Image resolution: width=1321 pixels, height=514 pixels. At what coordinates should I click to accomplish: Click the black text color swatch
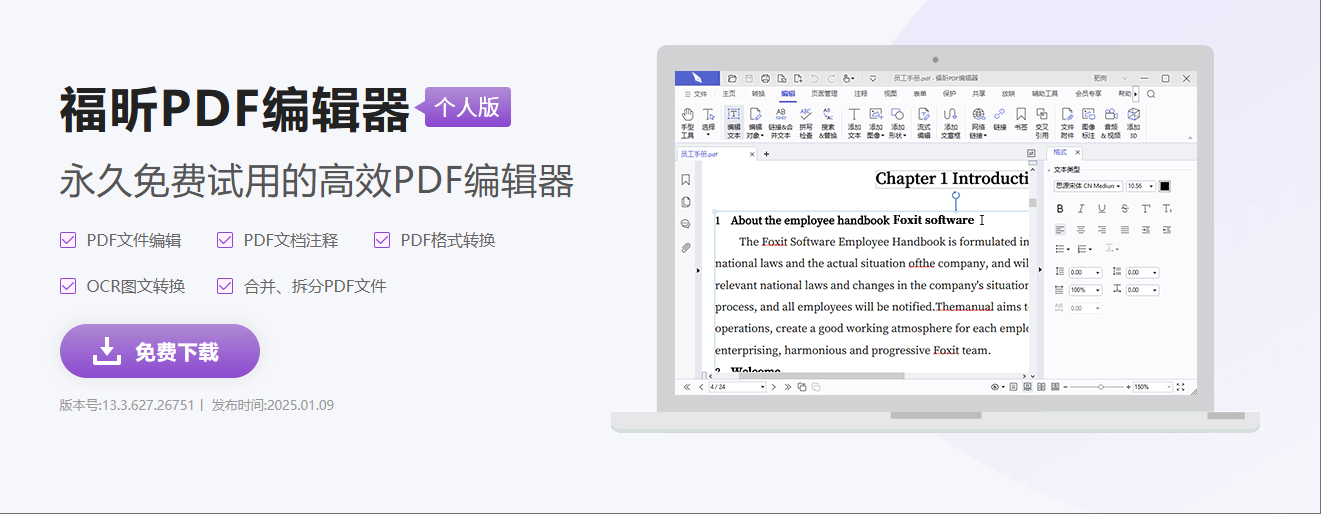click(x=1165, y=186)
